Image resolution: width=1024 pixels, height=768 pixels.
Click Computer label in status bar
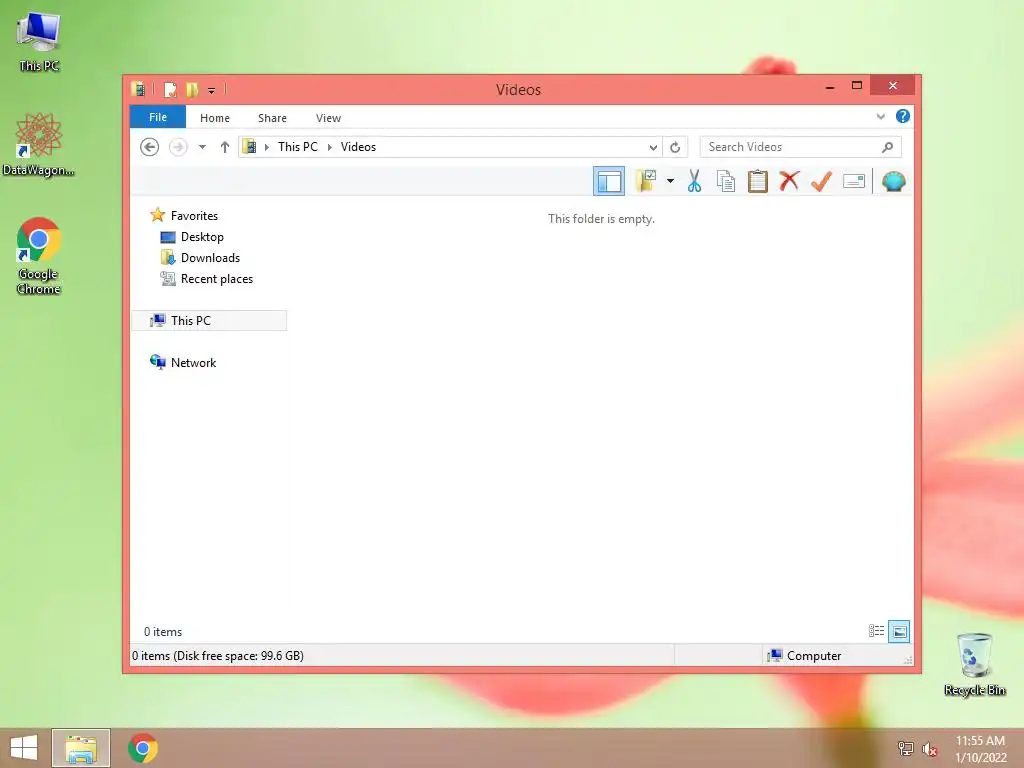tap(814, 656)
